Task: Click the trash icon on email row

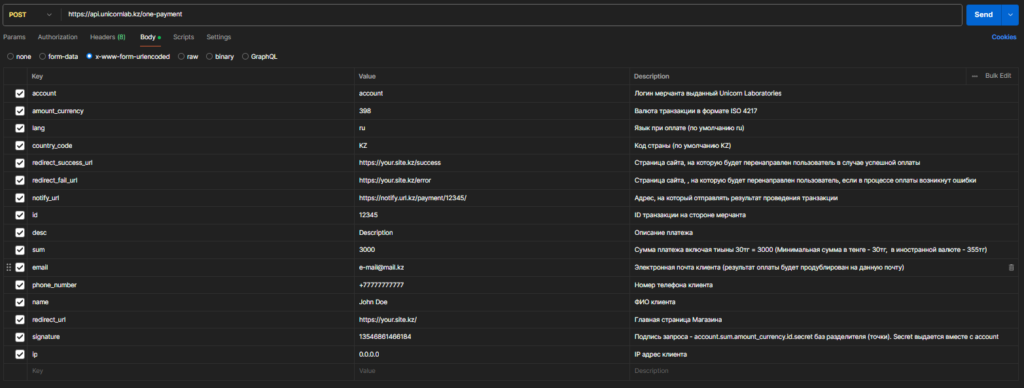Action: coord(1011,267)
